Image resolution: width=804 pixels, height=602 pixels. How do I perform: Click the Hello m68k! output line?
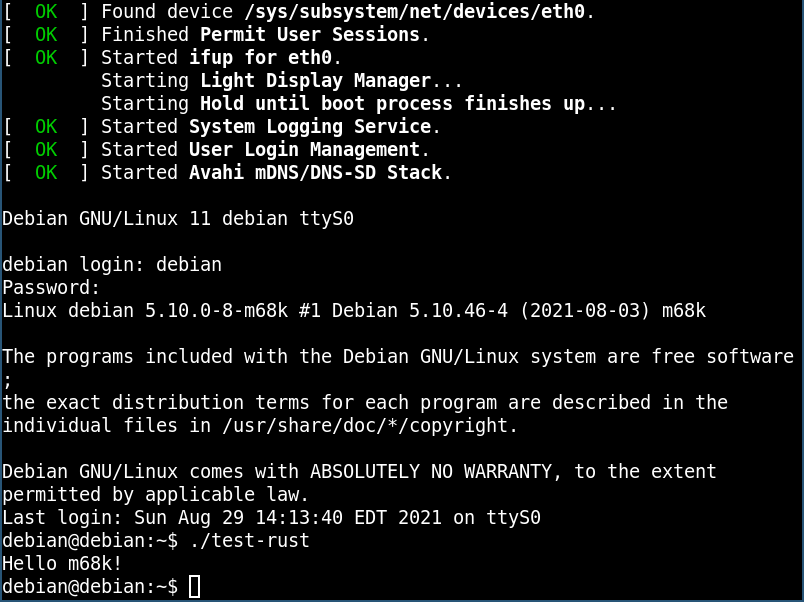click(62, 564)
